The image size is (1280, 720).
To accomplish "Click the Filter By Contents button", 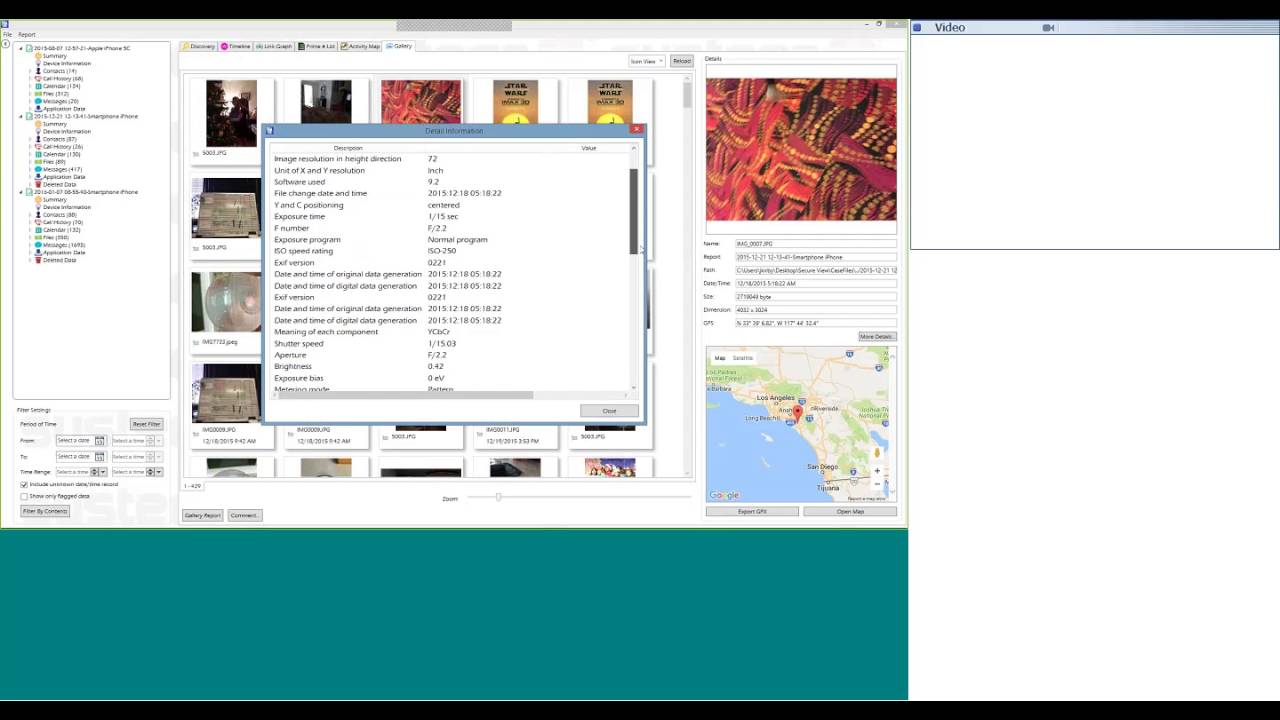I will [x=45, y=511].
